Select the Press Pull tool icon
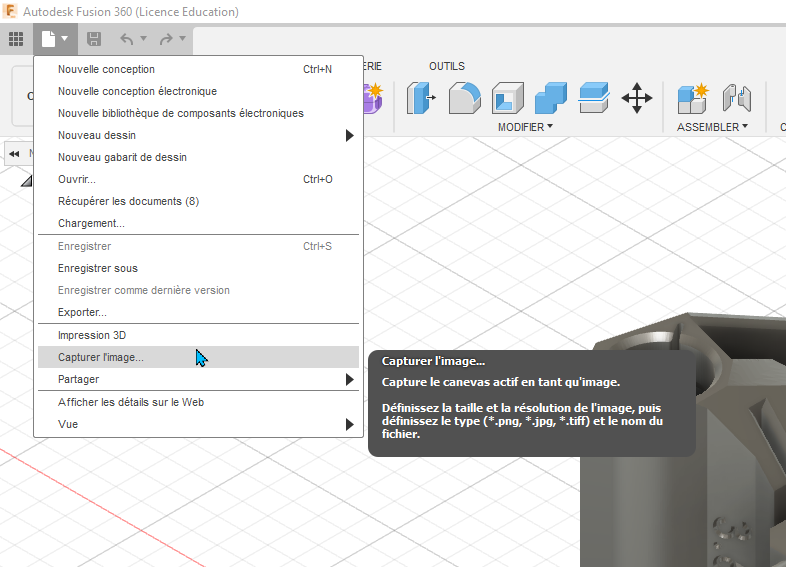The image size is (786, 567). tap(420, 98)
